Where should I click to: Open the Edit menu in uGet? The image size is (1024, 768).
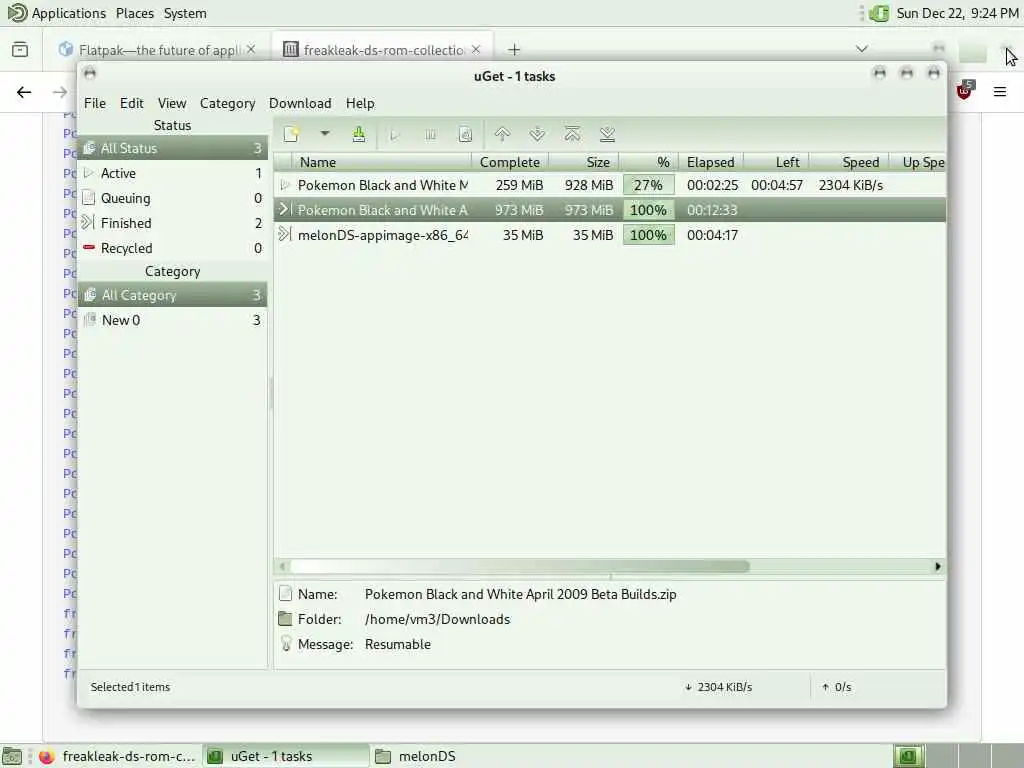[131, 103]
